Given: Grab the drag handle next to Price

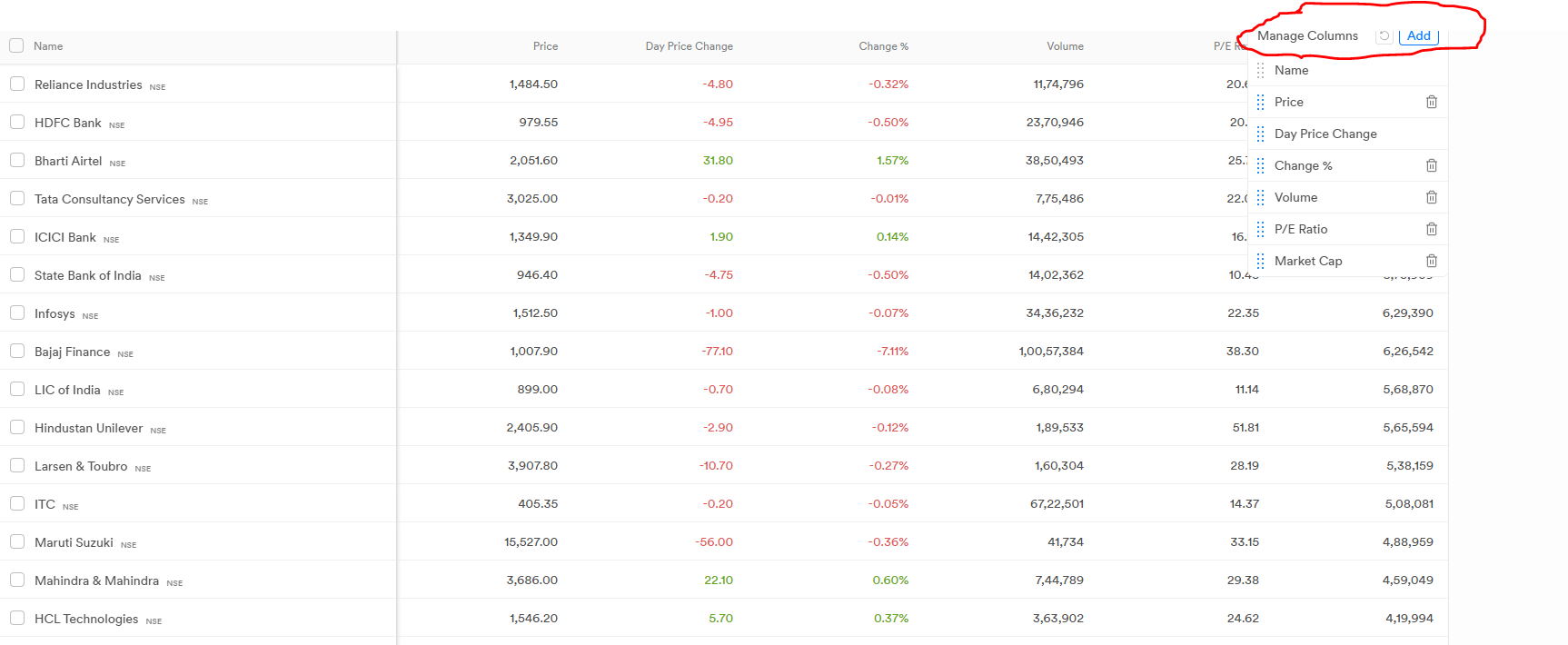Looking at the screenshot, I should tap(1260, 102).
